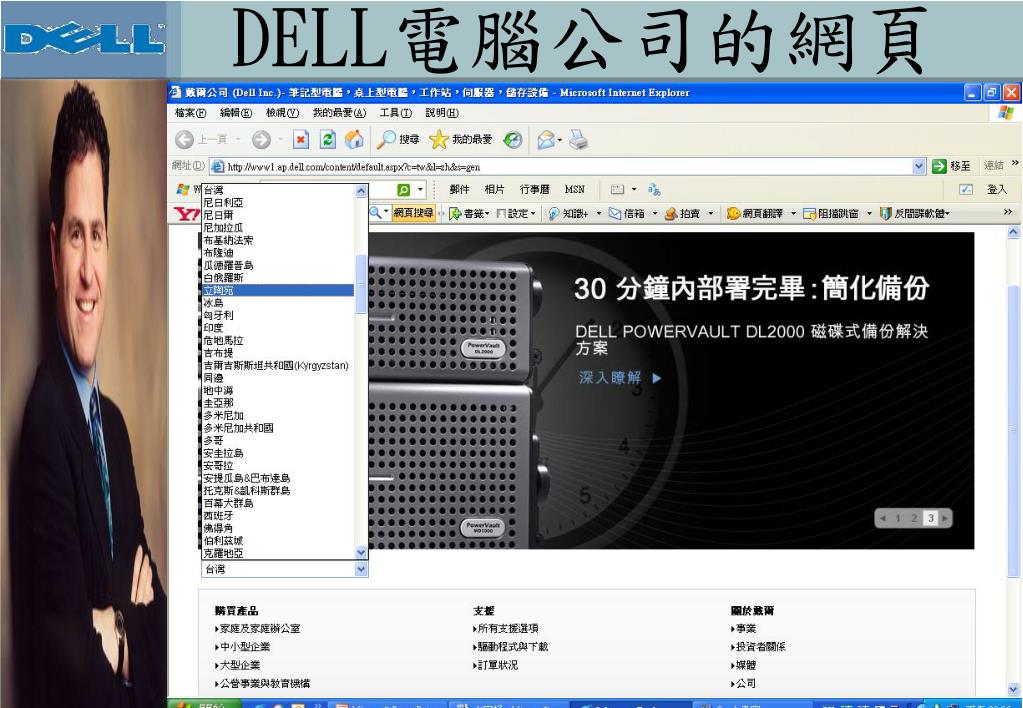This screenshot has height=708, width=1023.
Task: Click the red X Stop button
Action: tap(300, 139)
